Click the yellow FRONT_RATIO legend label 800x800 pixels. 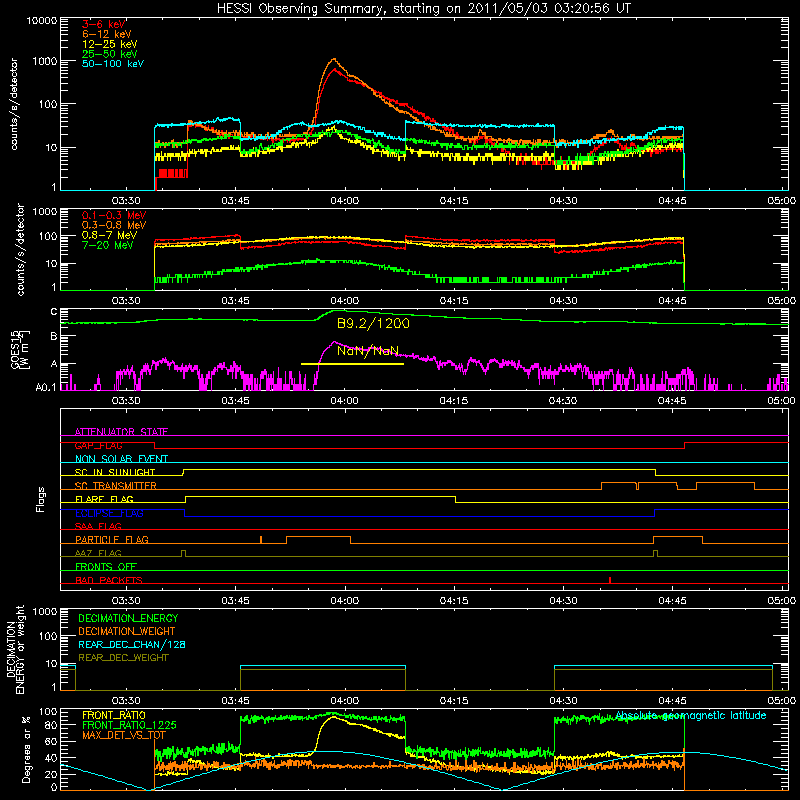pos(114,715)
